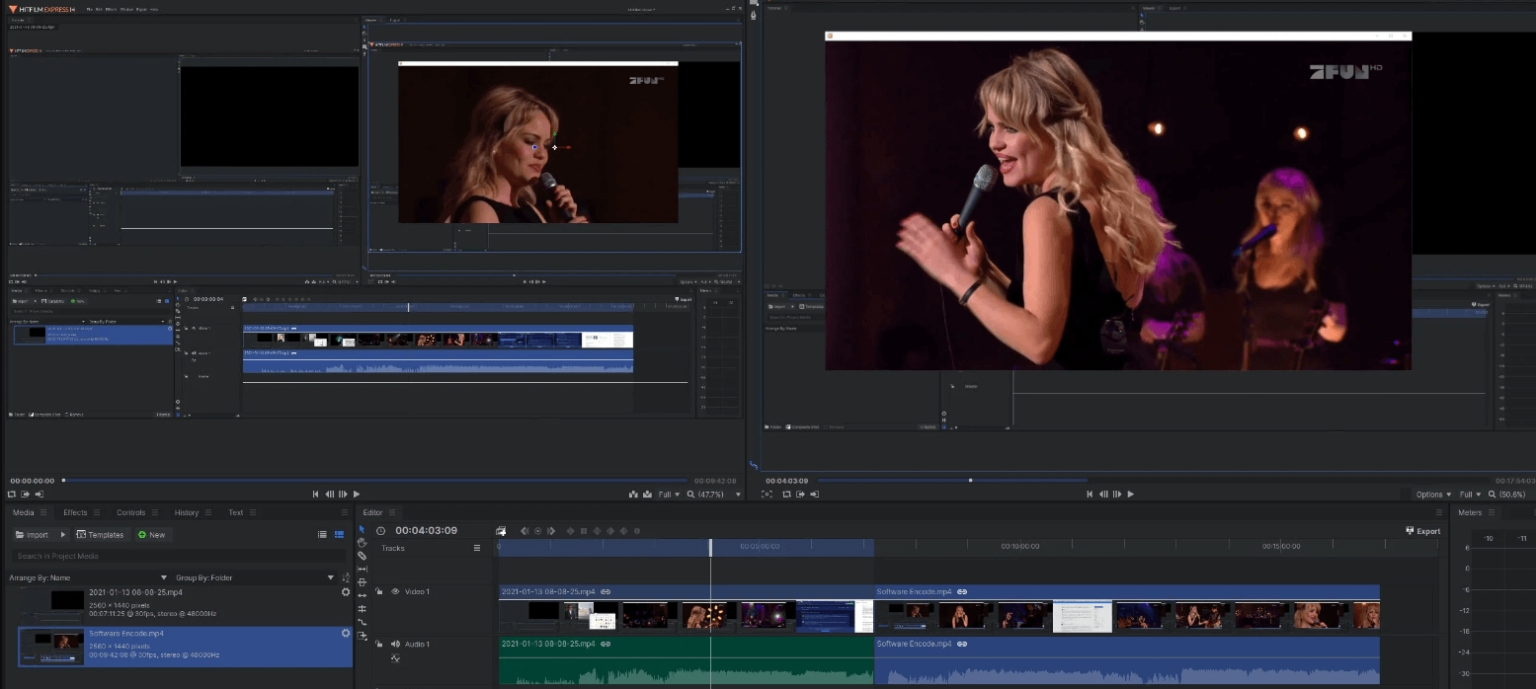
Task: Open the Viewer zoom (50.6%) dropdown
Action: pos(1506,494)
